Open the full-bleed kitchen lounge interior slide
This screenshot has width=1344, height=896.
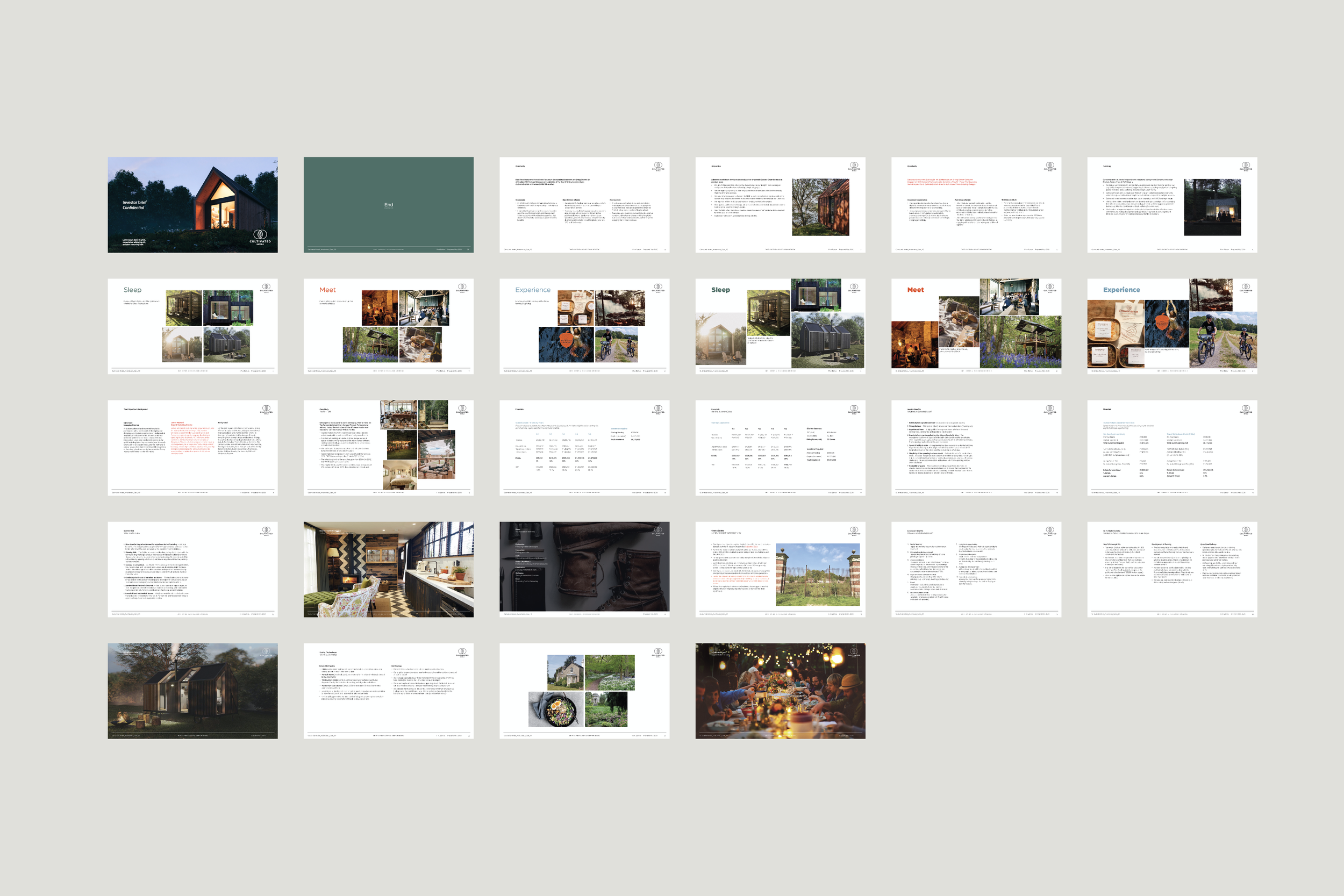pos(389,569)
